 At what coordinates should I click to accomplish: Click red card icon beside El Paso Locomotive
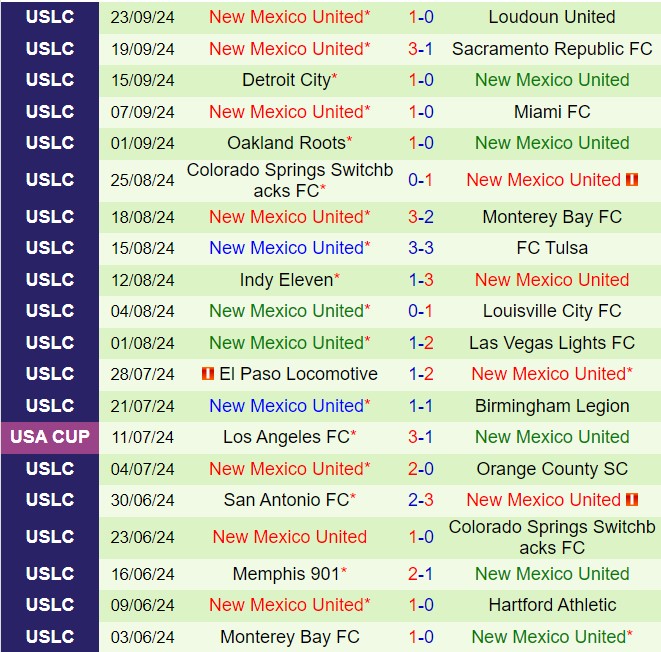point(208,374)
